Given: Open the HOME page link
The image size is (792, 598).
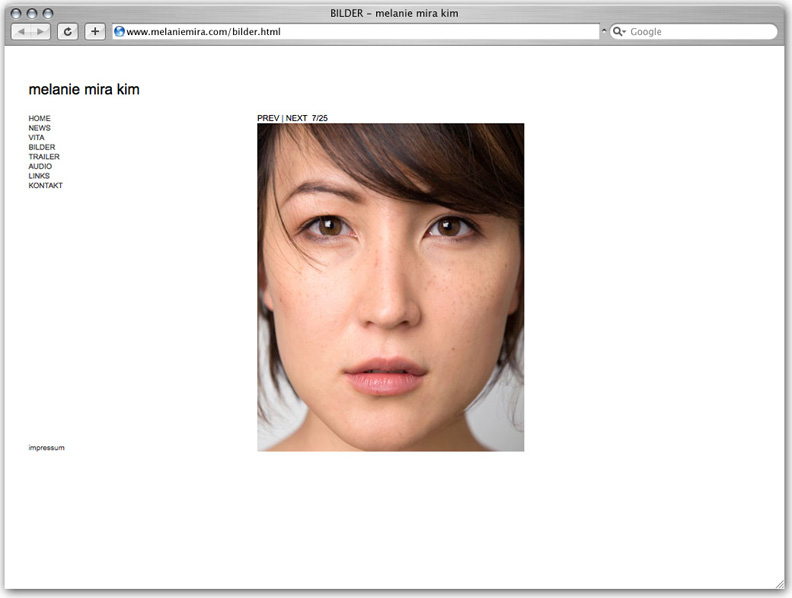Looking at the screenshot, I should tap(39, 118).
